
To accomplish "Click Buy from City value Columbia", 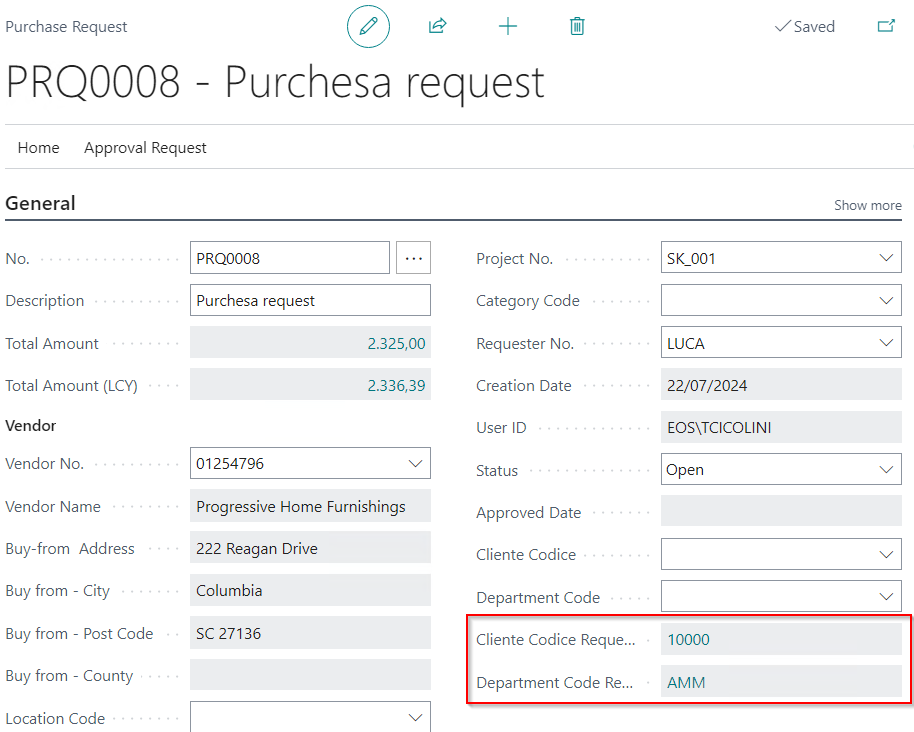I will [x=310, y=590].
